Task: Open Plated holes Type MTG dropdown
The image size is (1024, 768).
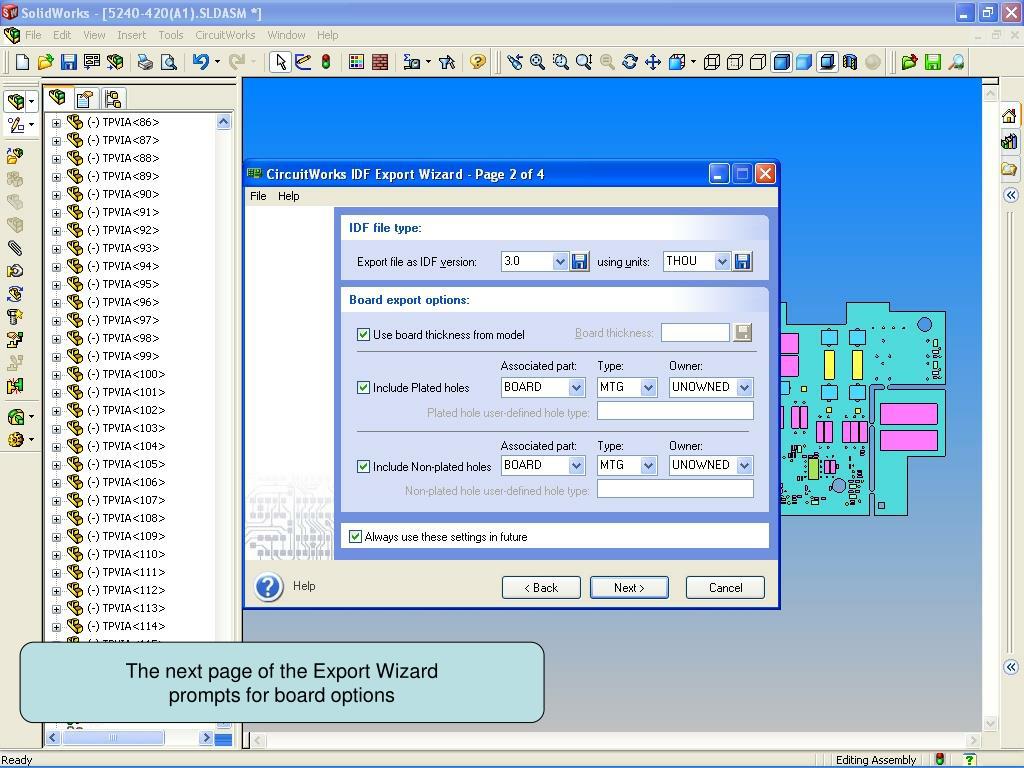Action: point(648,388)
